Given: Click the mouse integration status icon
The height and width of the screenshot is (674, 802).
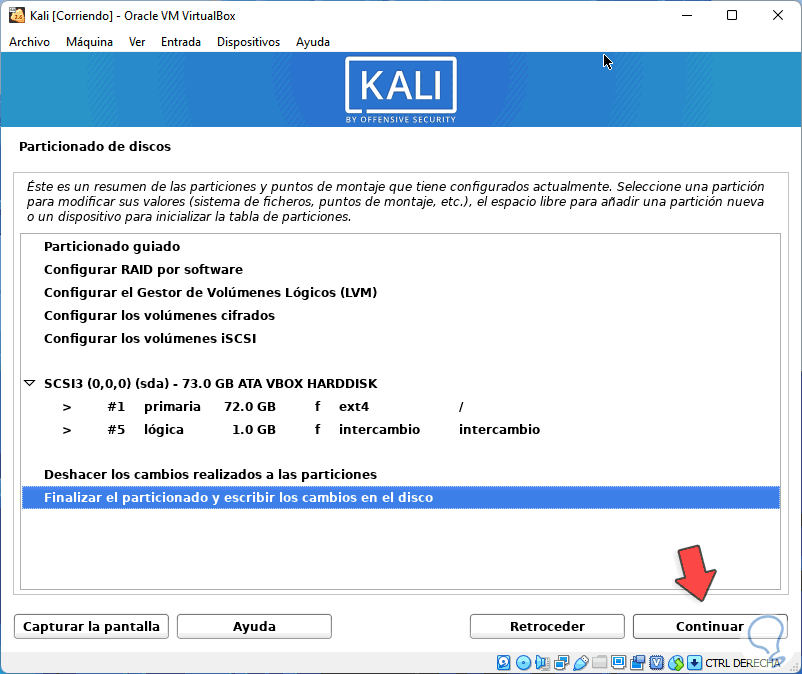Looking at the screenshot, I should pos(676,663).
